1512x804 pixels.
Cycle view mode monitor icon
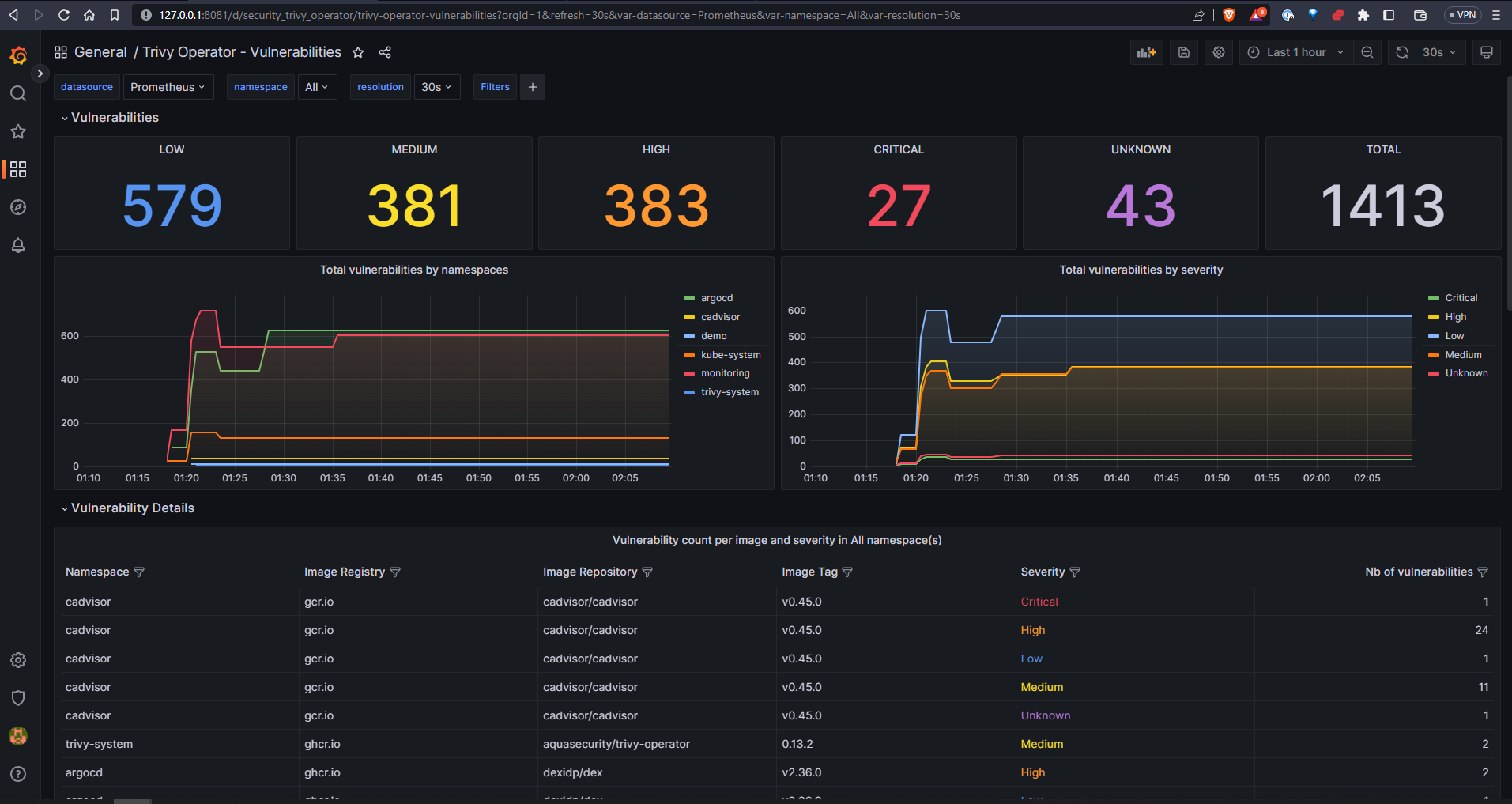click(x=1487, y=52)
